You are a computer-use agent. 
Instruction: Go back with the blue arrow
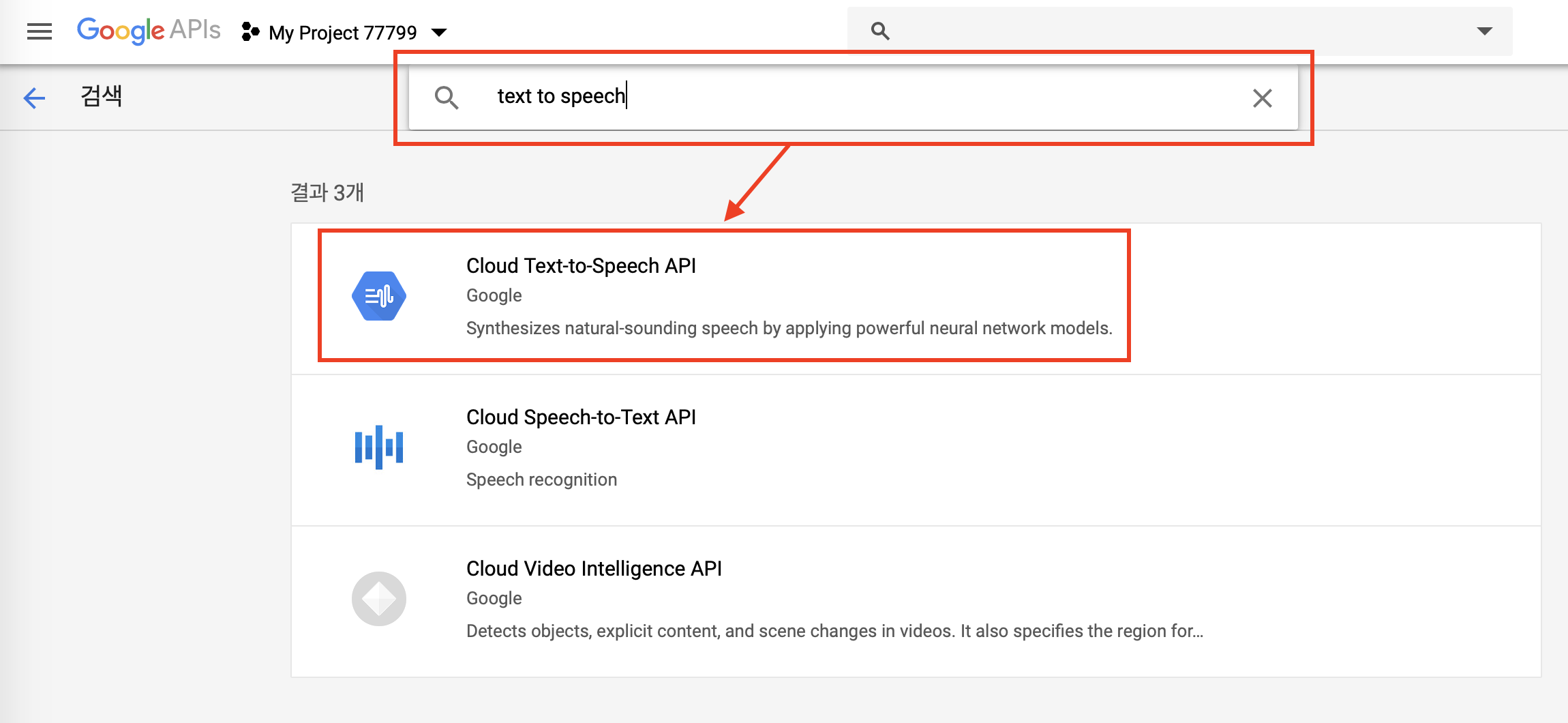34,98
